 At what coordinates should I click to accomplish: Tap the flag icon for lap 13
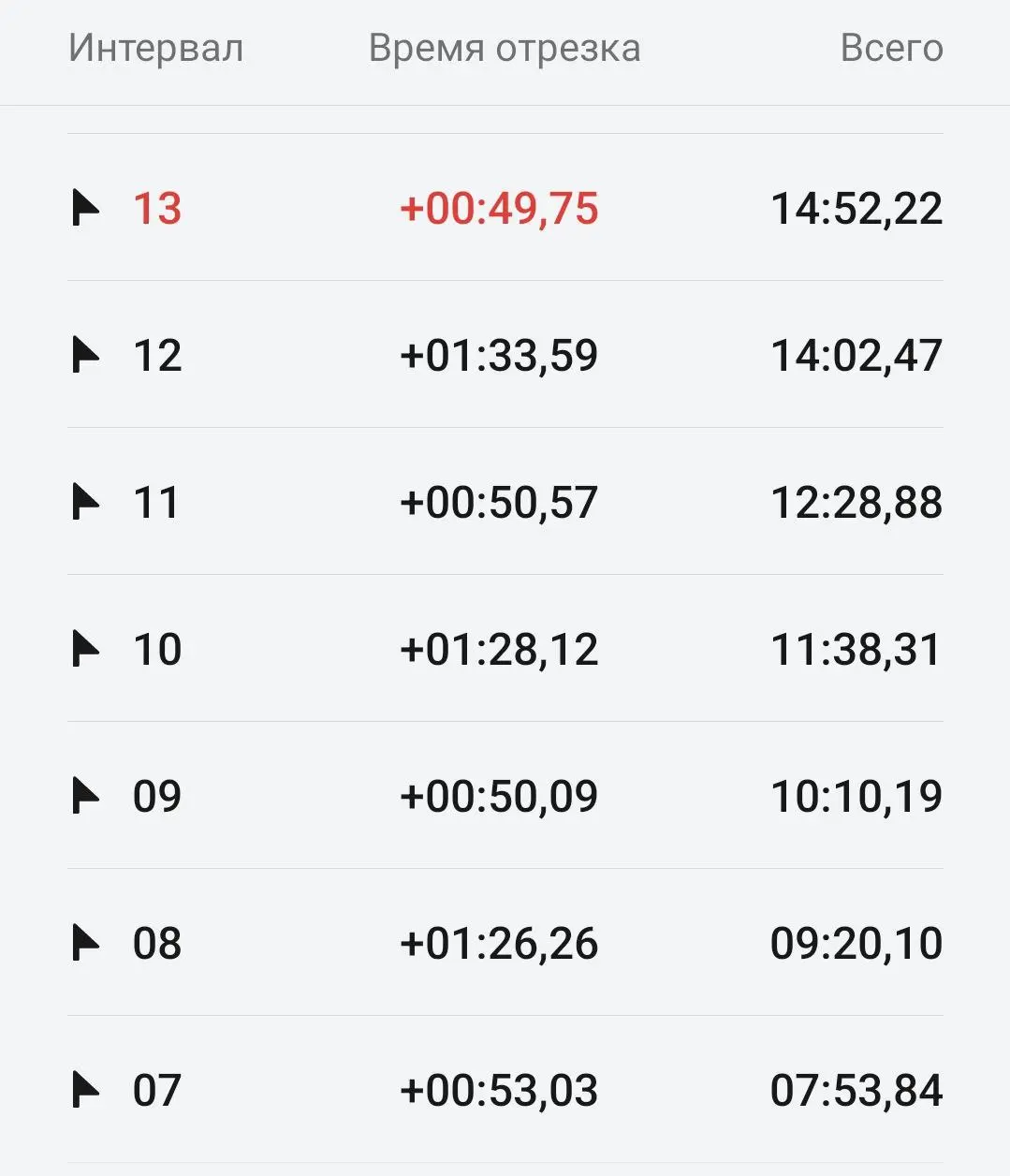[85, 208]
